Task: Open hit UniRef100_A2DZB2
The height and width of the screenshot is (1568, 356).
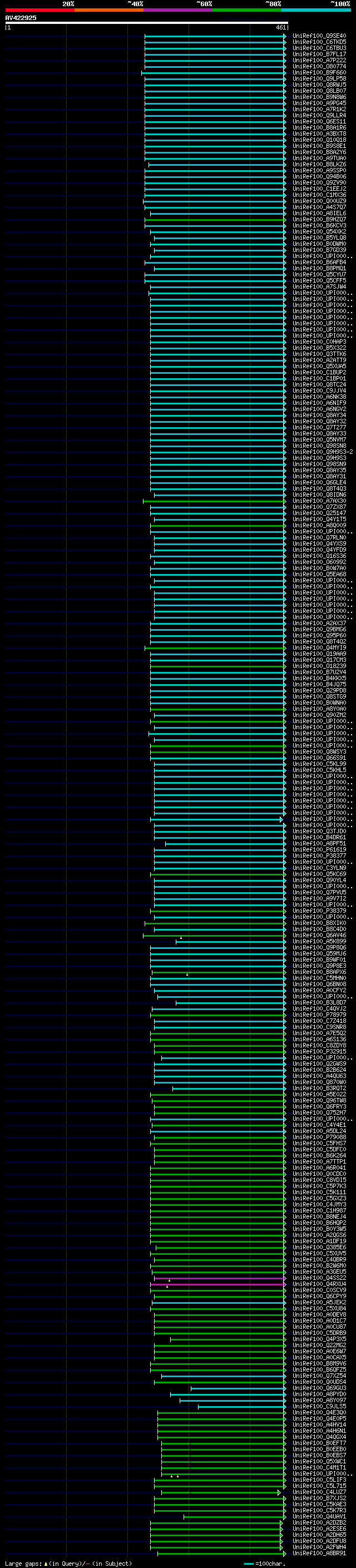Action: (319, 1523)
